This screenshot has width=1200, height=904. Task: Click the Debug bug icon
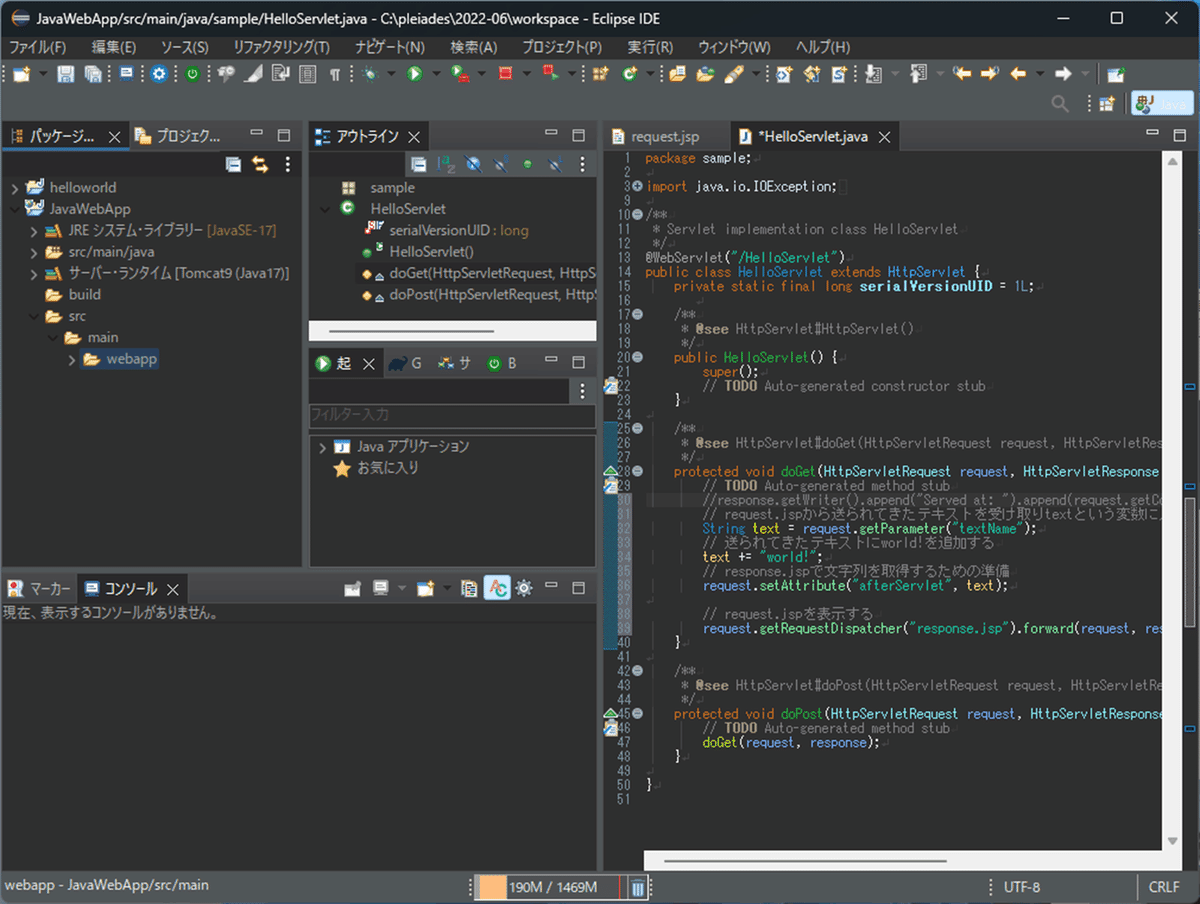pyautogui.click(x=371, y=74)
